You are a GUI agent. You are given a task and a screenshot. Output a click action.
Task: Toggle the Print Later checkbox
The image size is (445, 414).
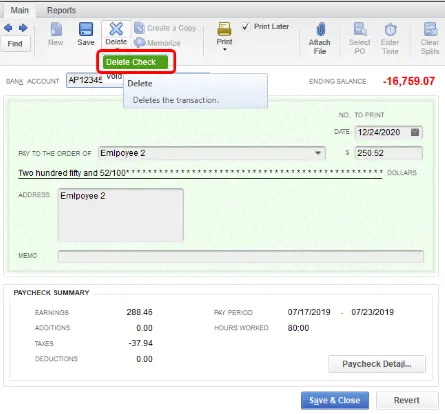246,27
